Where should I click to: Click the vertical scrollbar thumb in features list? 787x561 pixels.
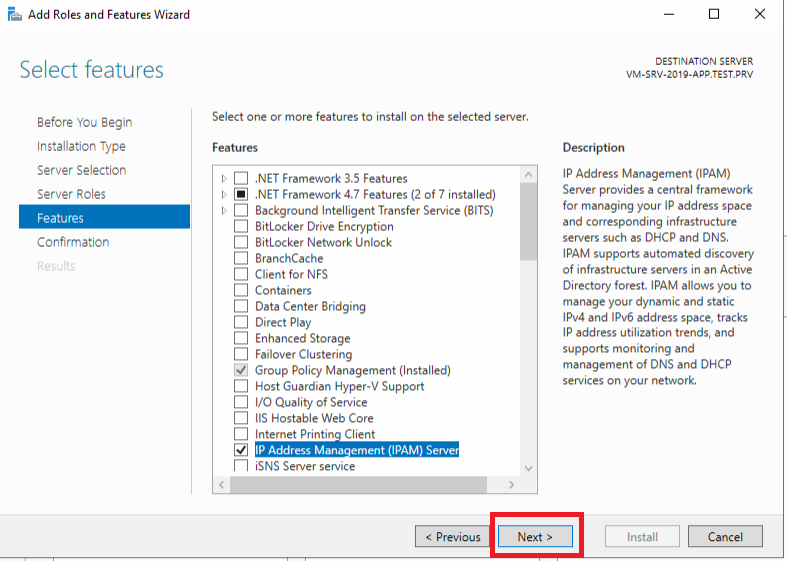[528, 222]
